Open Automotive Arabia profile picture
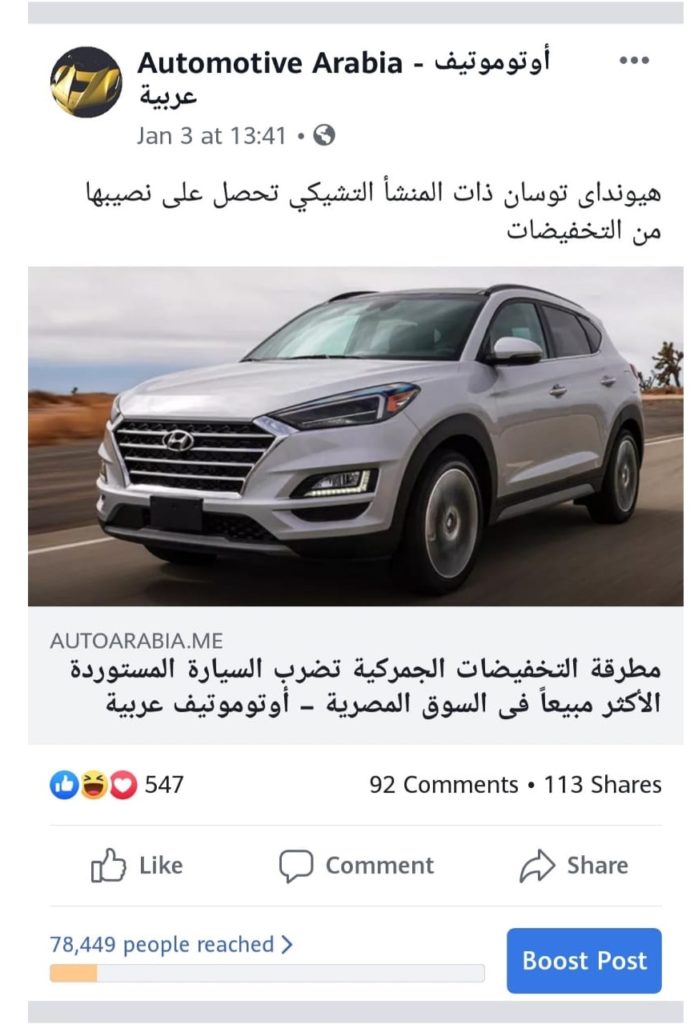This screenshot has height=1024, width=694. (x=86, y=82)
